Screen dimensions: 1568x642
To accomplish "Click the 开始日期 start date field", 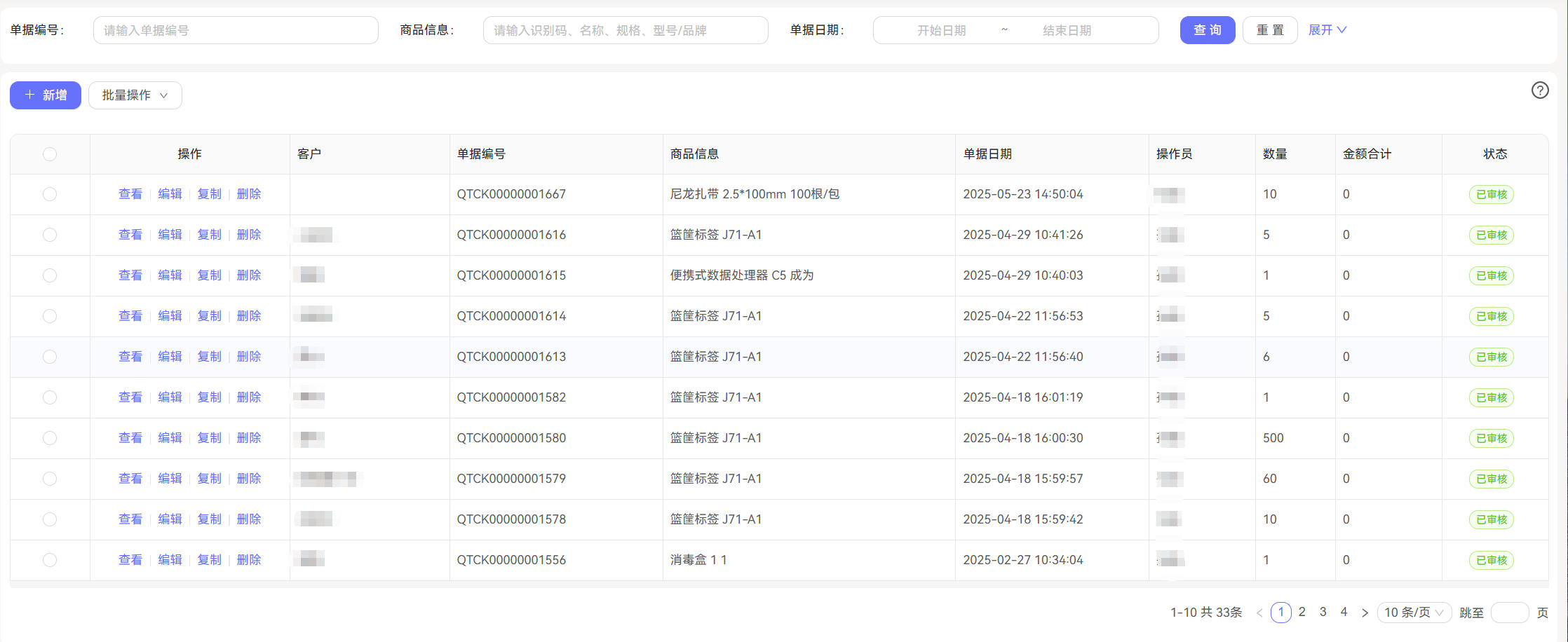I will pos(941,30).
